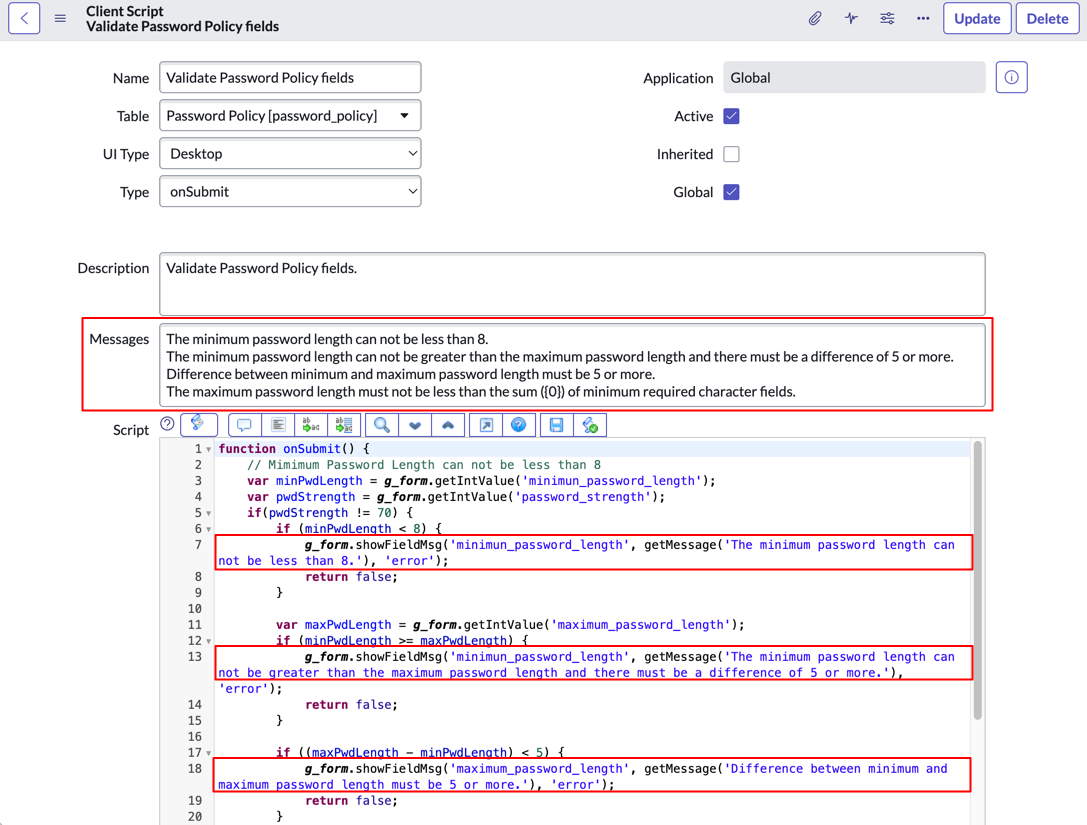The width and height of the screenshot is (1087, 825).
Task: Click the Application info icon
Action: click(x=1011, y=78)
